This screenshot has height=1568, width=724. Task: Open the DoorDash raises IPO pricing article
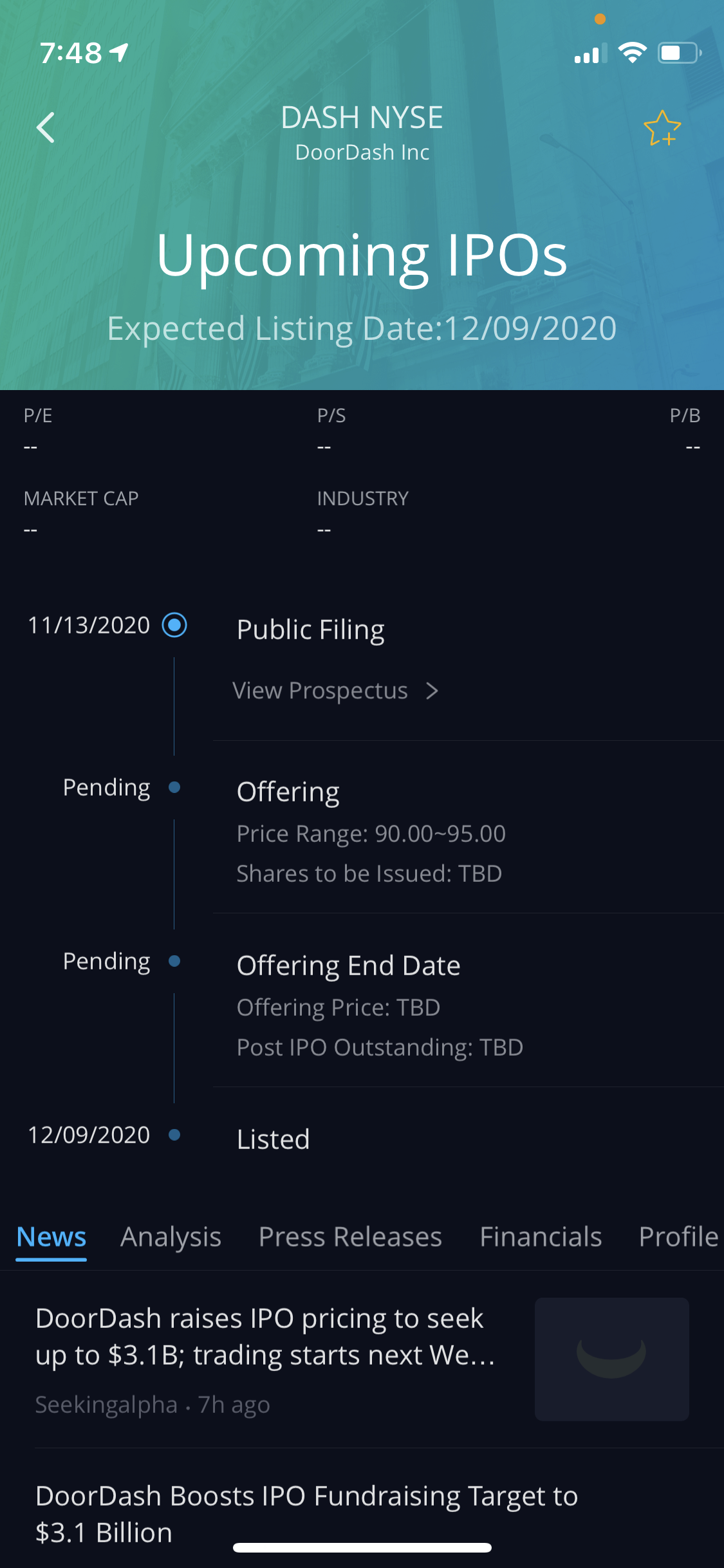pyautogui.click(x=265, y=1337)
